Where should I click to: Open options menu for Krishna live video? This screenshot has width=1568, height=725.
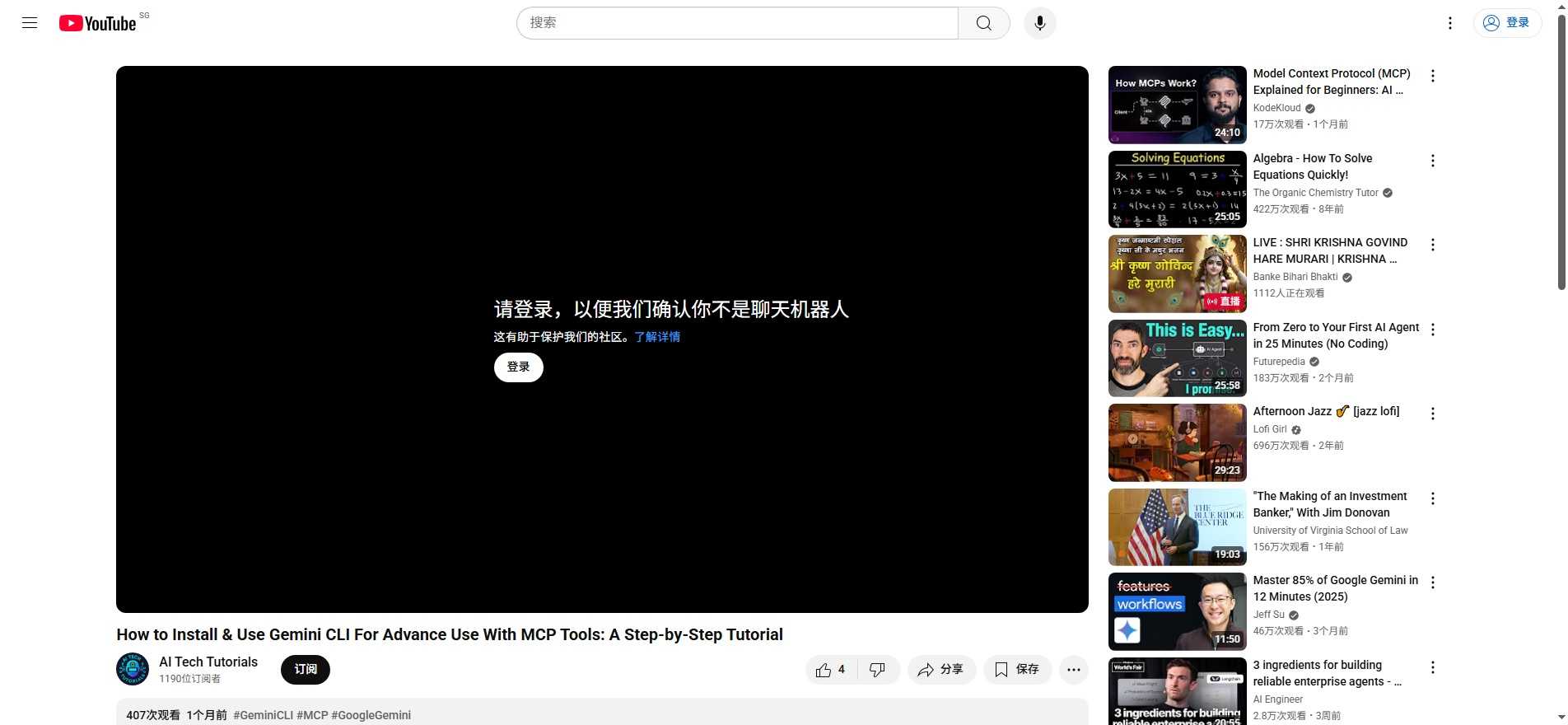click(x=1433, y=245)
